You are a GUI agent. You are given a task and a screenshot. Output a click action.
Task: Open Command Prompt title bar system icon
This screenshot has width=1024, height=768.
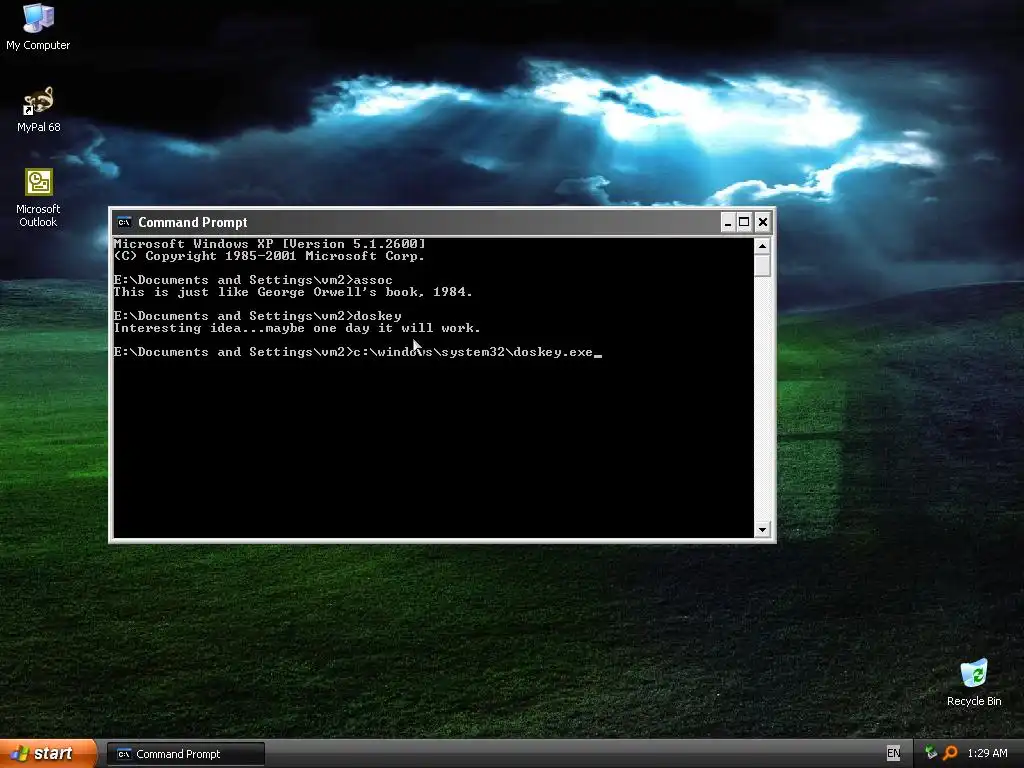tap(124, 222)
